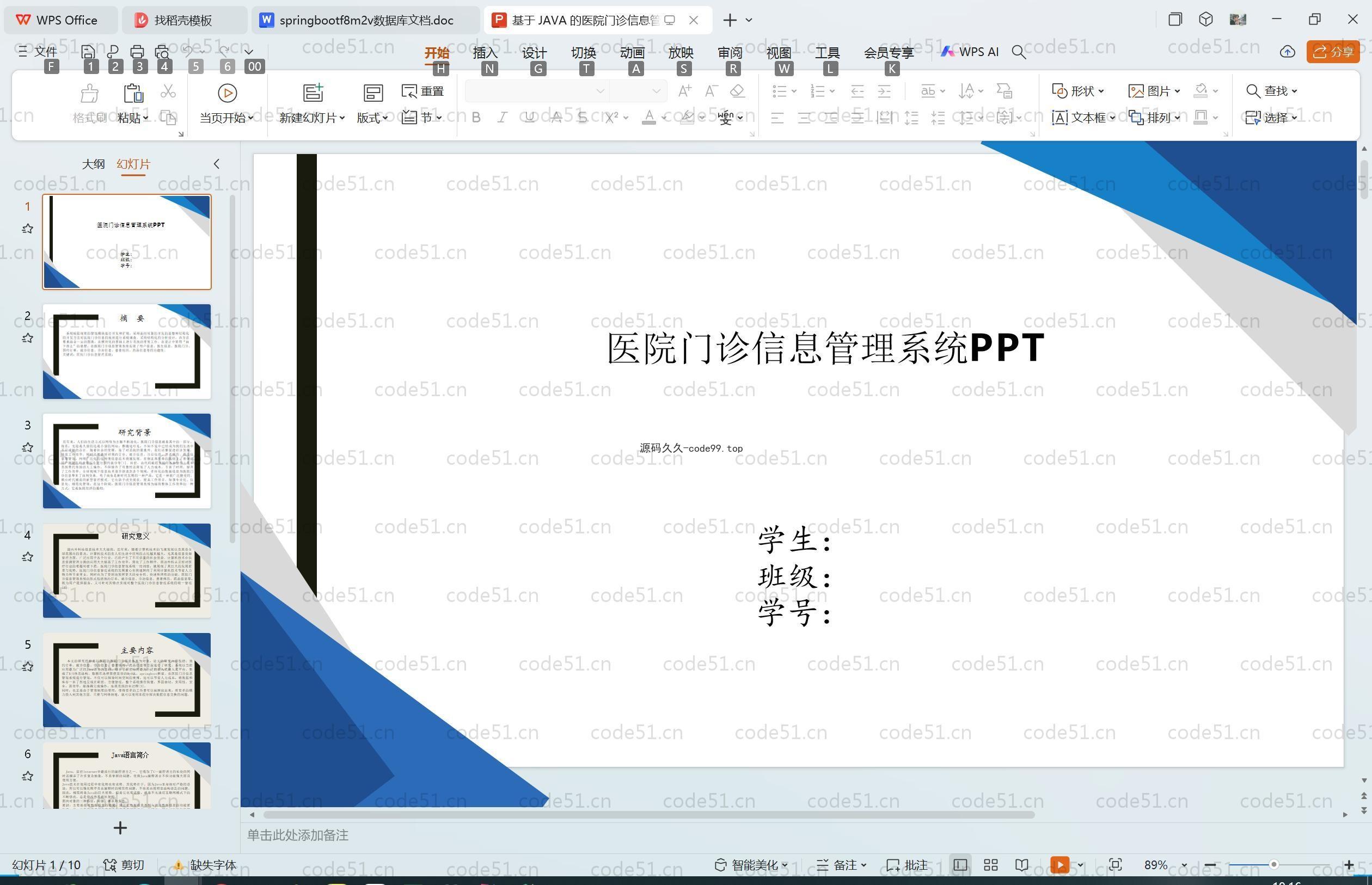
Task: Click the Redo arrow icon
Action: click(x=225, y=52)
